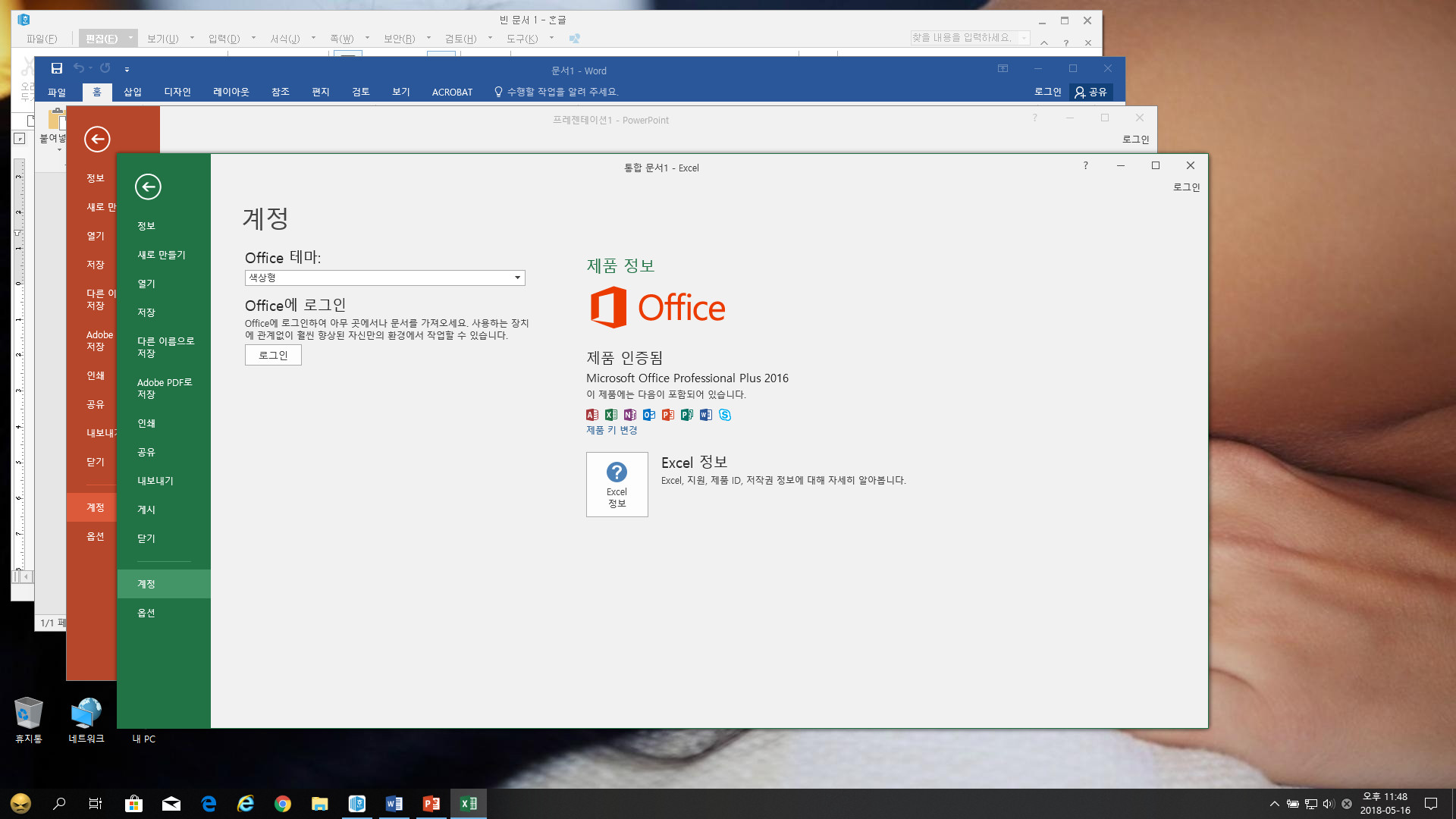Open Excel from the taskbar
1456x819 pixels.
(x=469, y=804)
